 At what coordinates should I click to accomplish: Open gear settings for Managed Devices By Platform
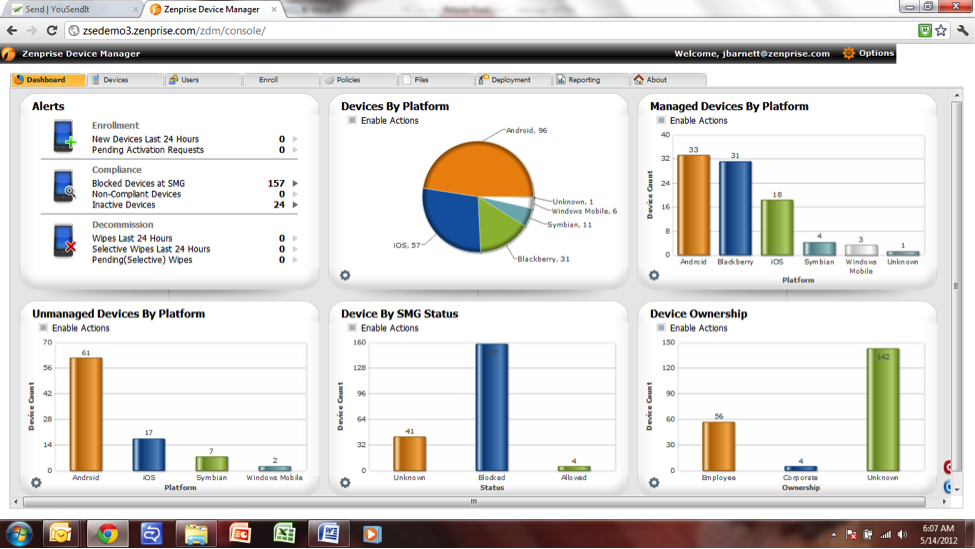pos(654,275)
